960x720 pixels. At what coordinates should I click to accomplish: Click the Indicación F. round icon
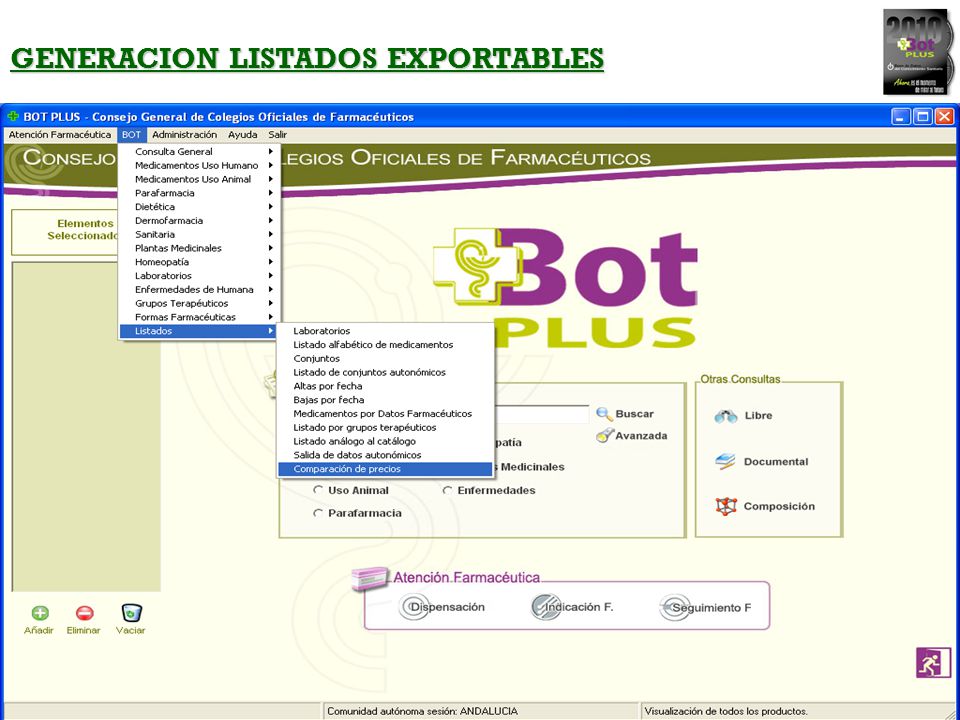[546, 607]
